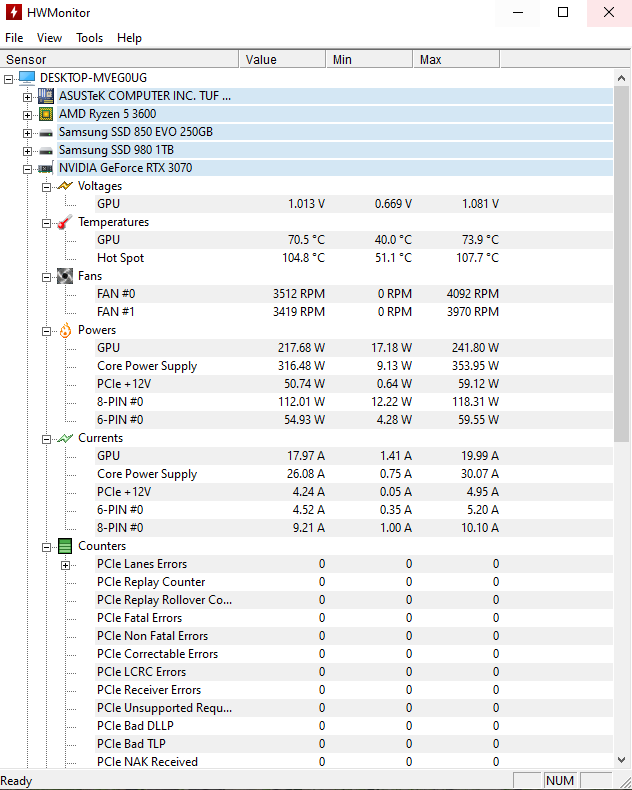The height and width of the screenshot is (790, 632).
Task: Open the File menu
Action: coord(14,38)
